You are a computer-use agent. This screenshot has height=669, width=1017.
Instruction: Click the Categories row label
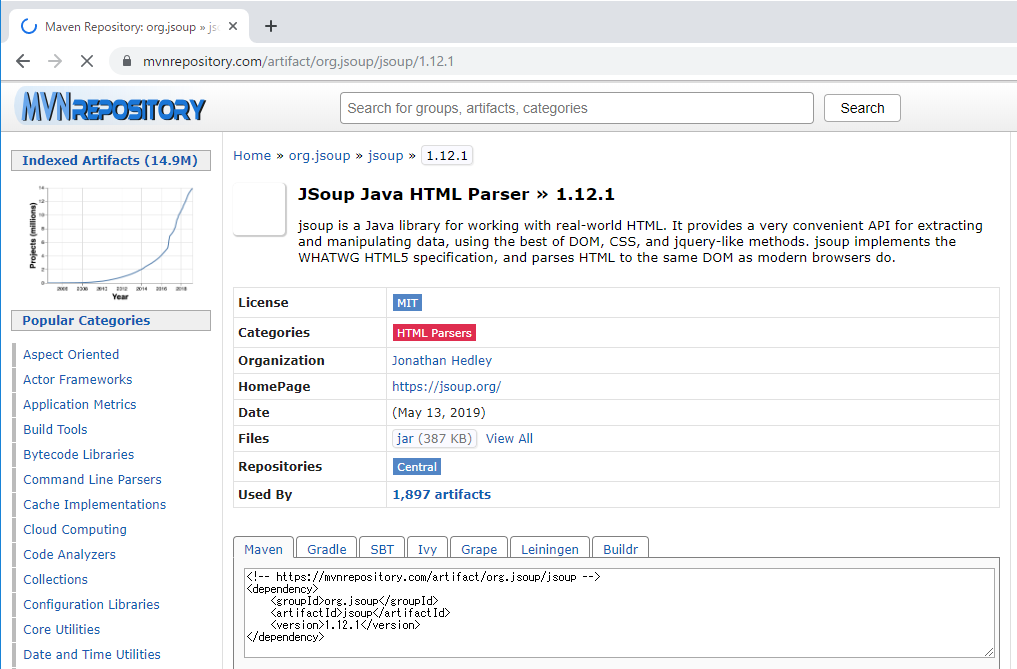pos(274,333)
